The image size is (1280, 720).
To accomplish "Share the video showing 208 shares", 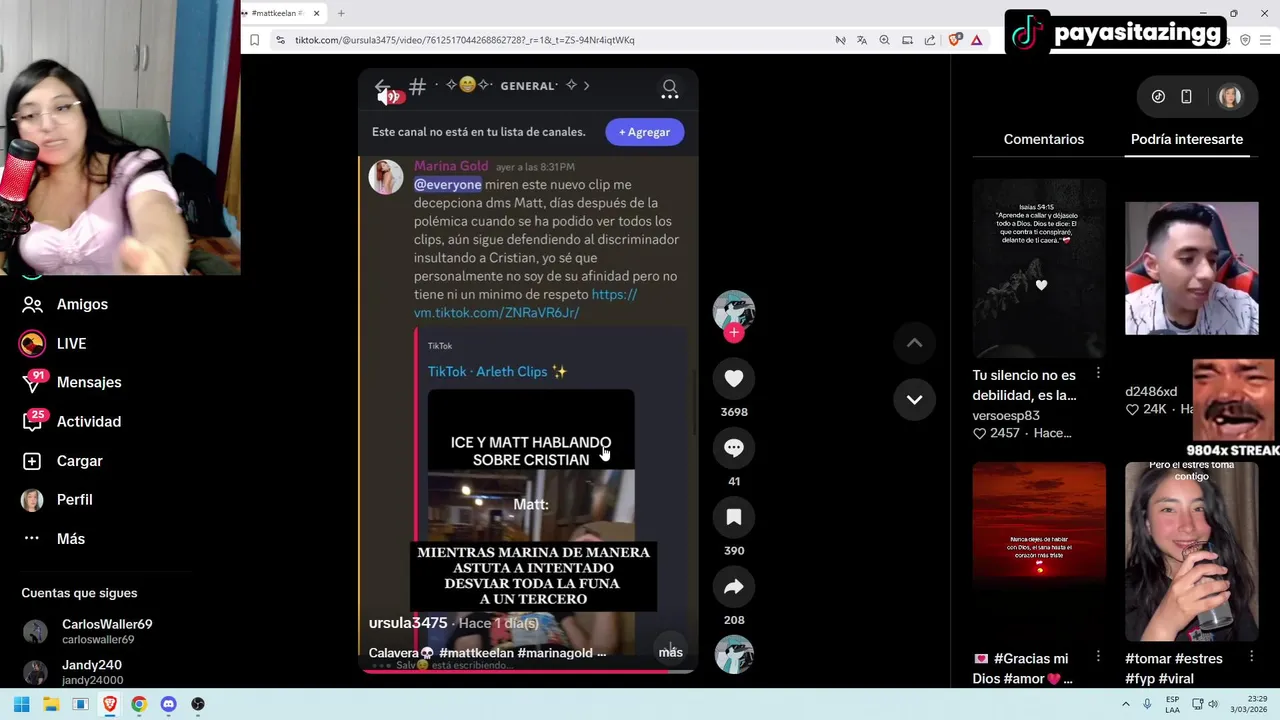I will [x=734, y=587].
